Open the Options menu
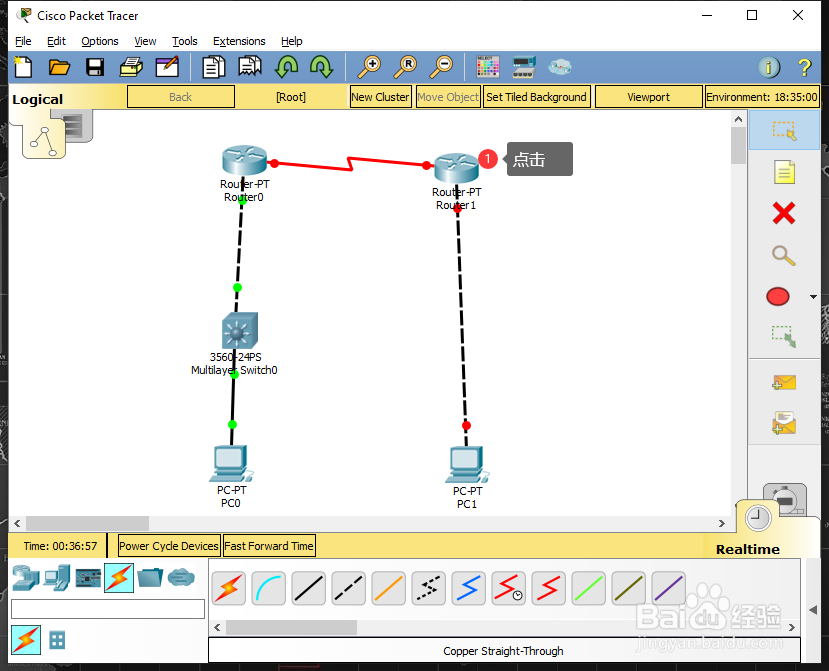The height and width of the screenshot is (671, 829). [x=99, y=41]
